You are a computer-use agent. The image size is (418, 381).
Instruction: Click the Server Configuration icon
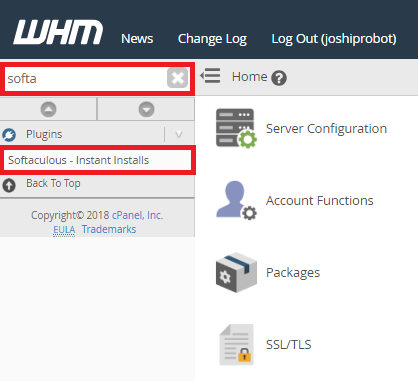tap(236, 128)
